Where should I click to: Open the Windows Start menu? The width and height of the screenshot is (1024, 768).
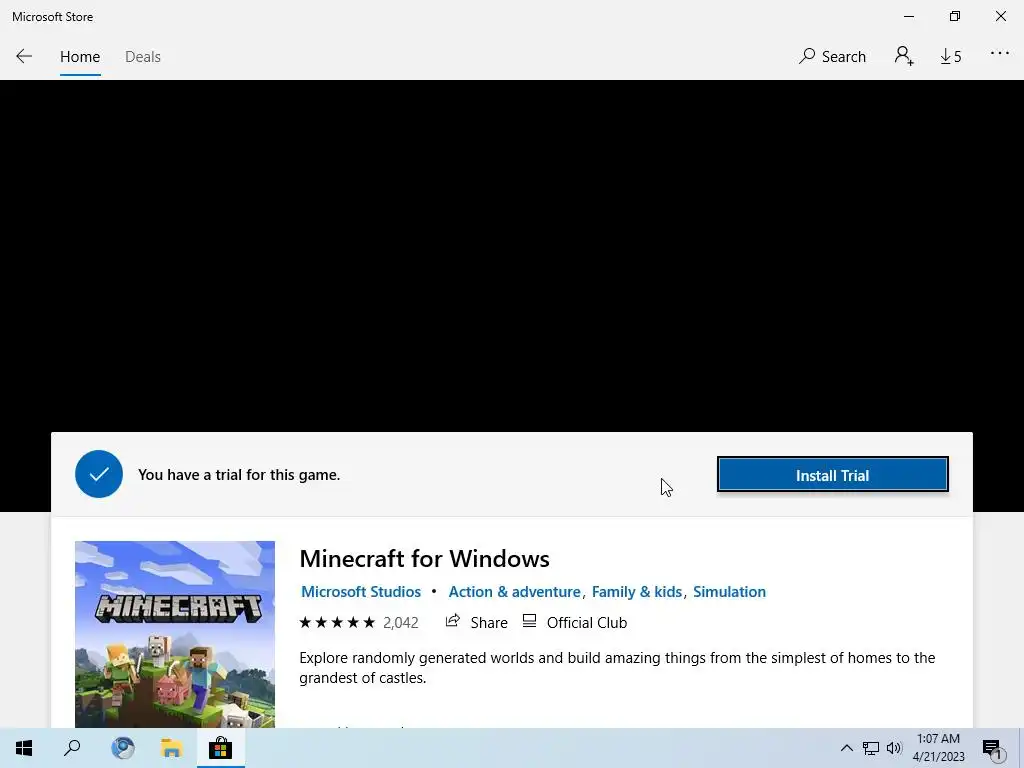[x=24, y=748]
